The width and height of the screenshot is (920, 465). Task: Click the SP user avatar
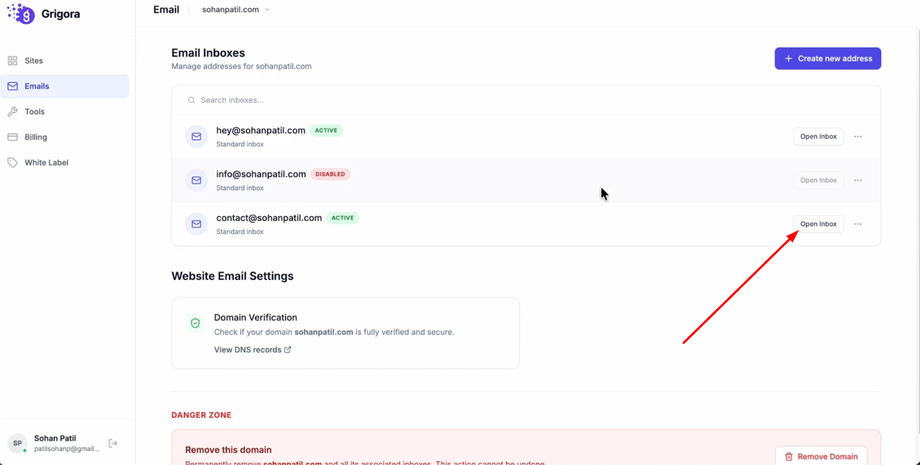point(17,443)
